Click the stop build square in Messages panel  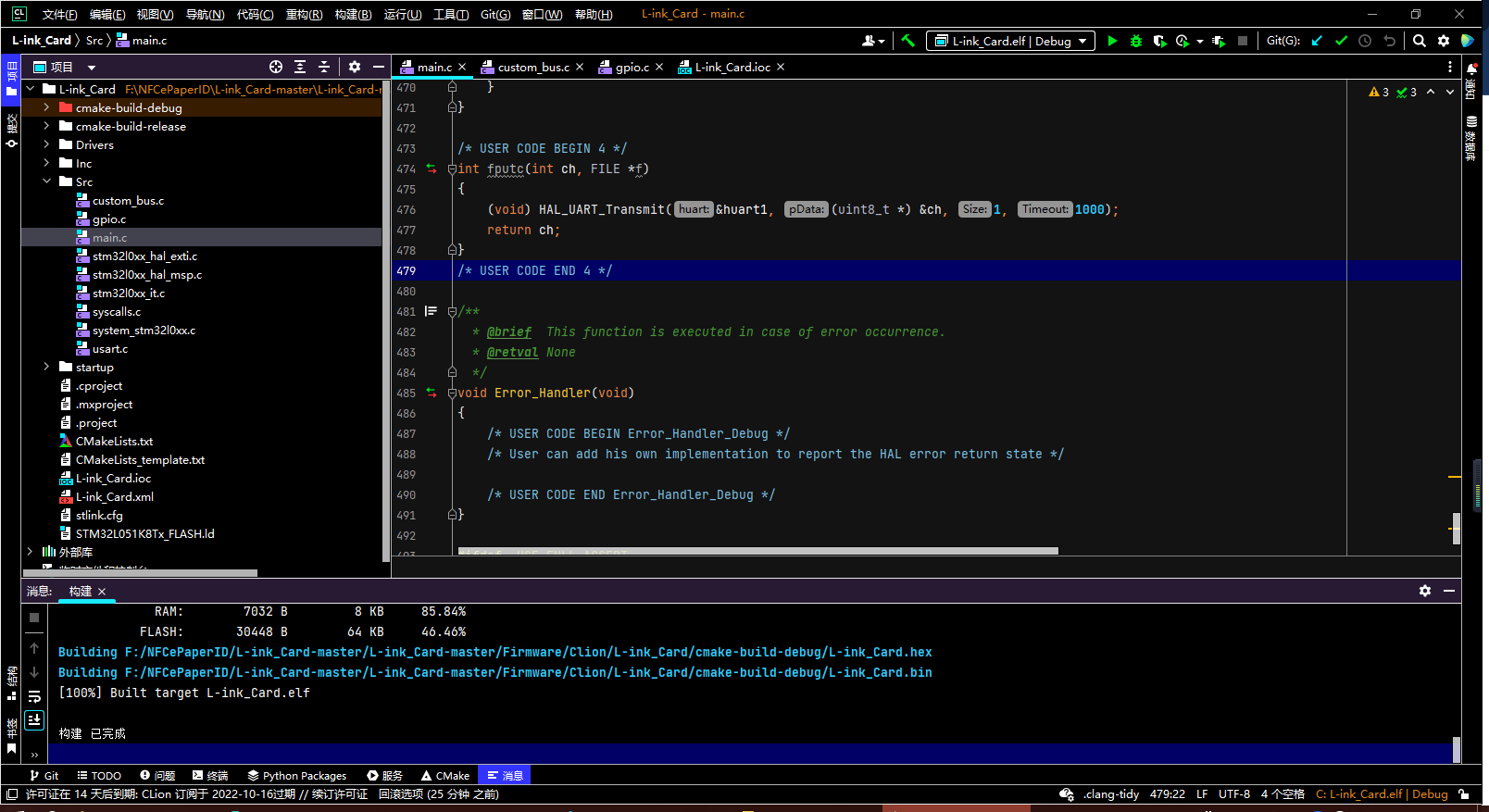pos(34,618)
